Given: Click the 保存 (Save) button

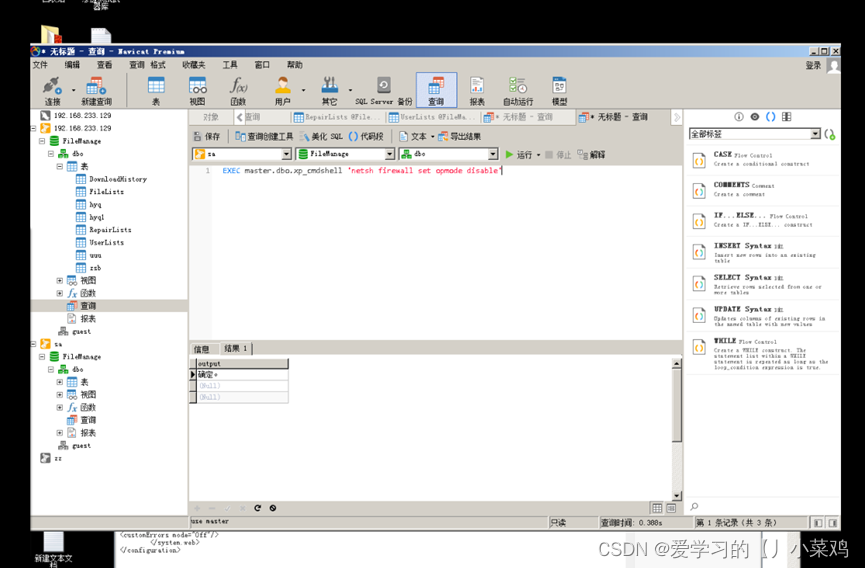Looking at the screenshot, I should click(x=207, y=136).
